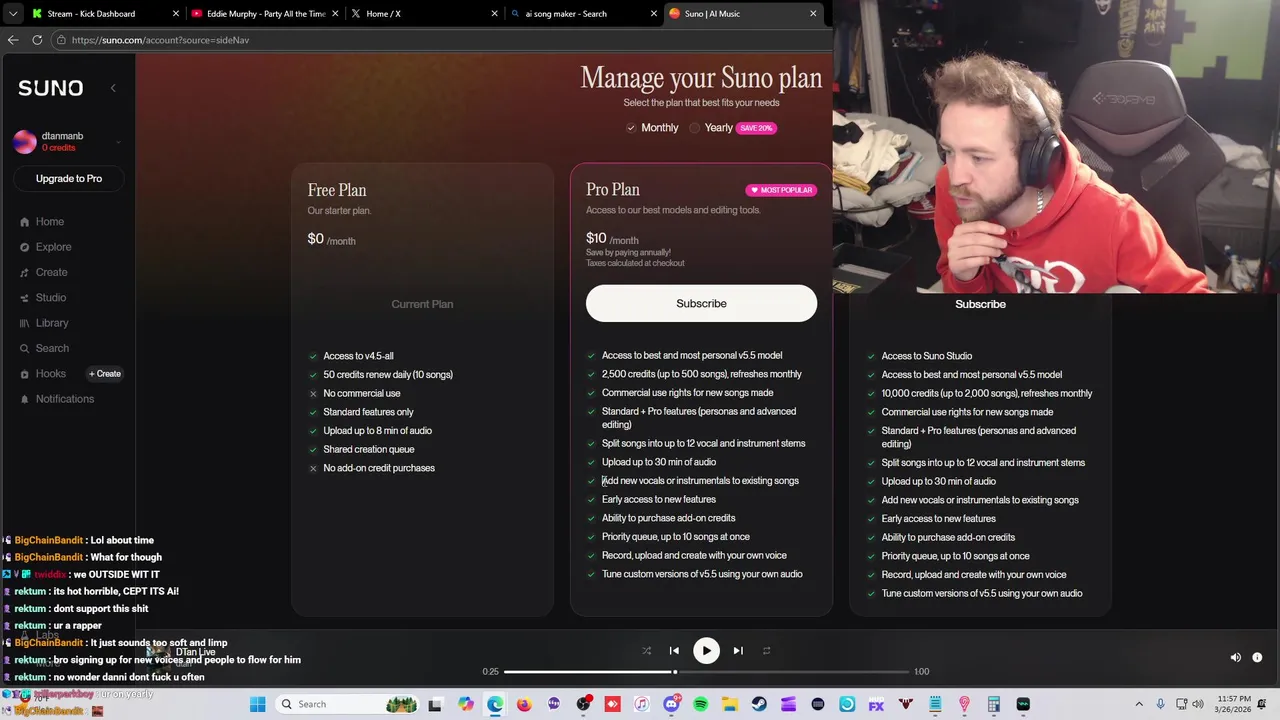Open Studio from the sidebar
The image size is (1280, 720).
pyautogui.click(x=43, y=298)
